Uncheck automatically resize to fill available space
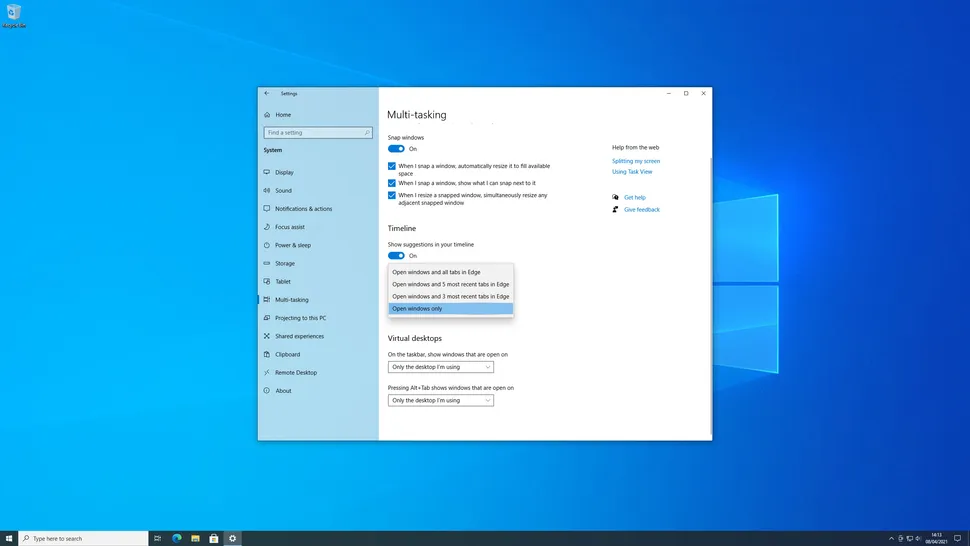 392,166
